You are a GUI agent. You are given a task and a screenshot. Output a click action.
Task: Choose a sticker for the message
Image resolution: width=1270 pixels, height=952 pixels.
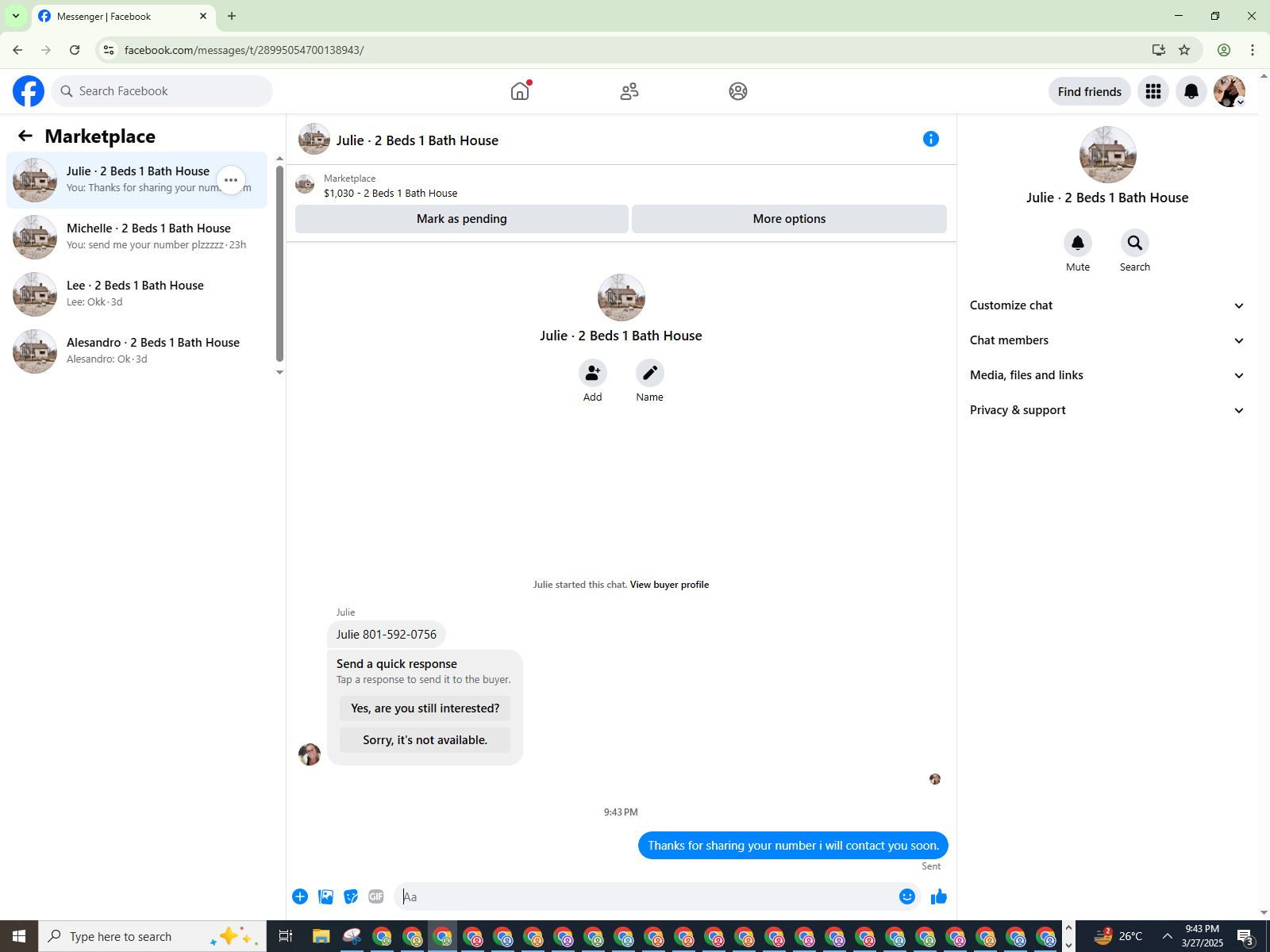click(351, 896)
